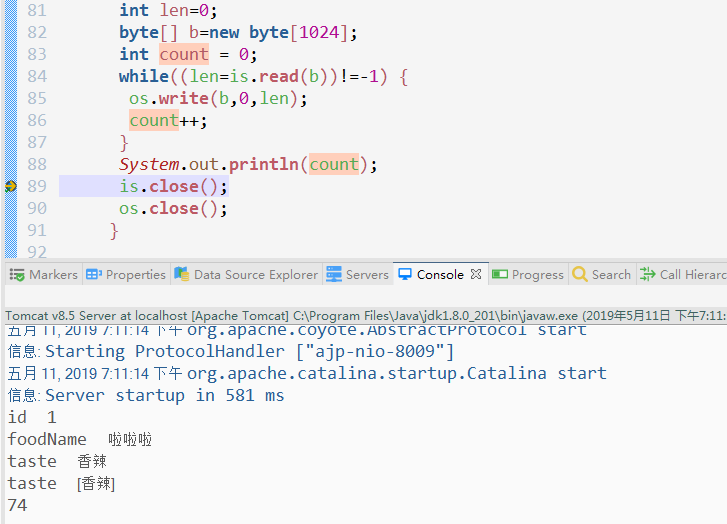Click the Call Hierarchy icon
Viewport: 727px width, 524px height.
tap(647, 274)
